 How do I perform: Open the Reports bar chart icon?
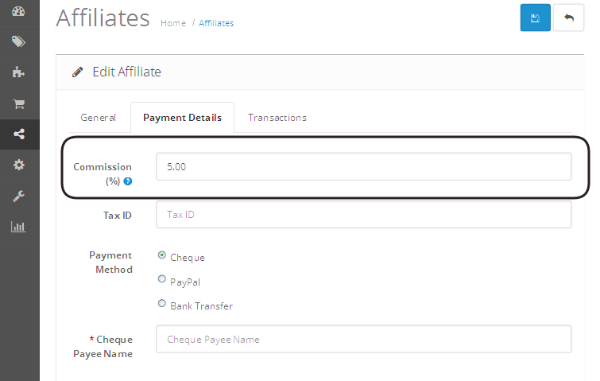point(18,227)
